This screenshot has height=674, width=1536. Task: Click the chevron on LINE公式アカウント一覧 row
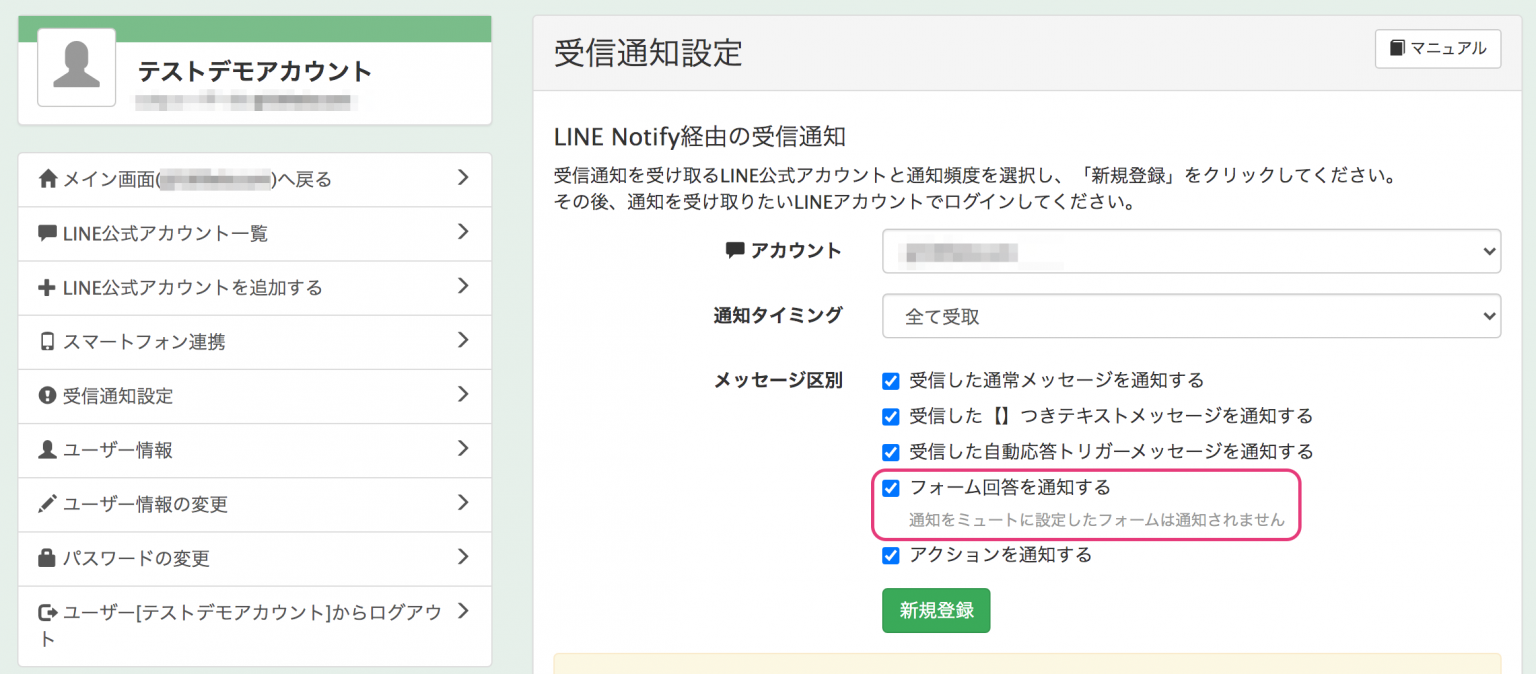click(x=463, y=232)
